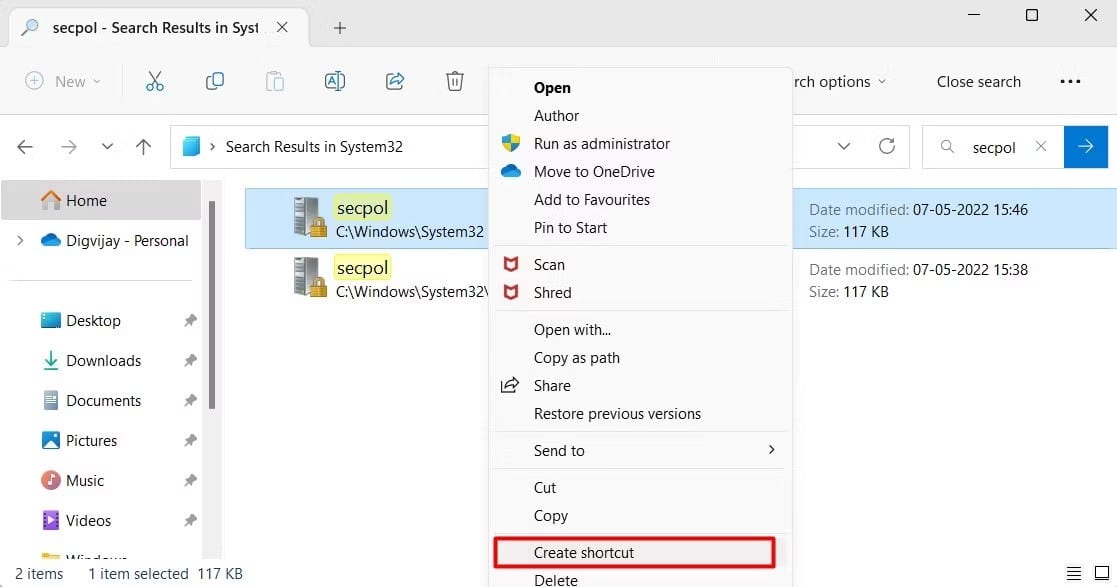1117x587 pixels.
Task: Click the blue search arrow button
Action: pos(1086,147)
